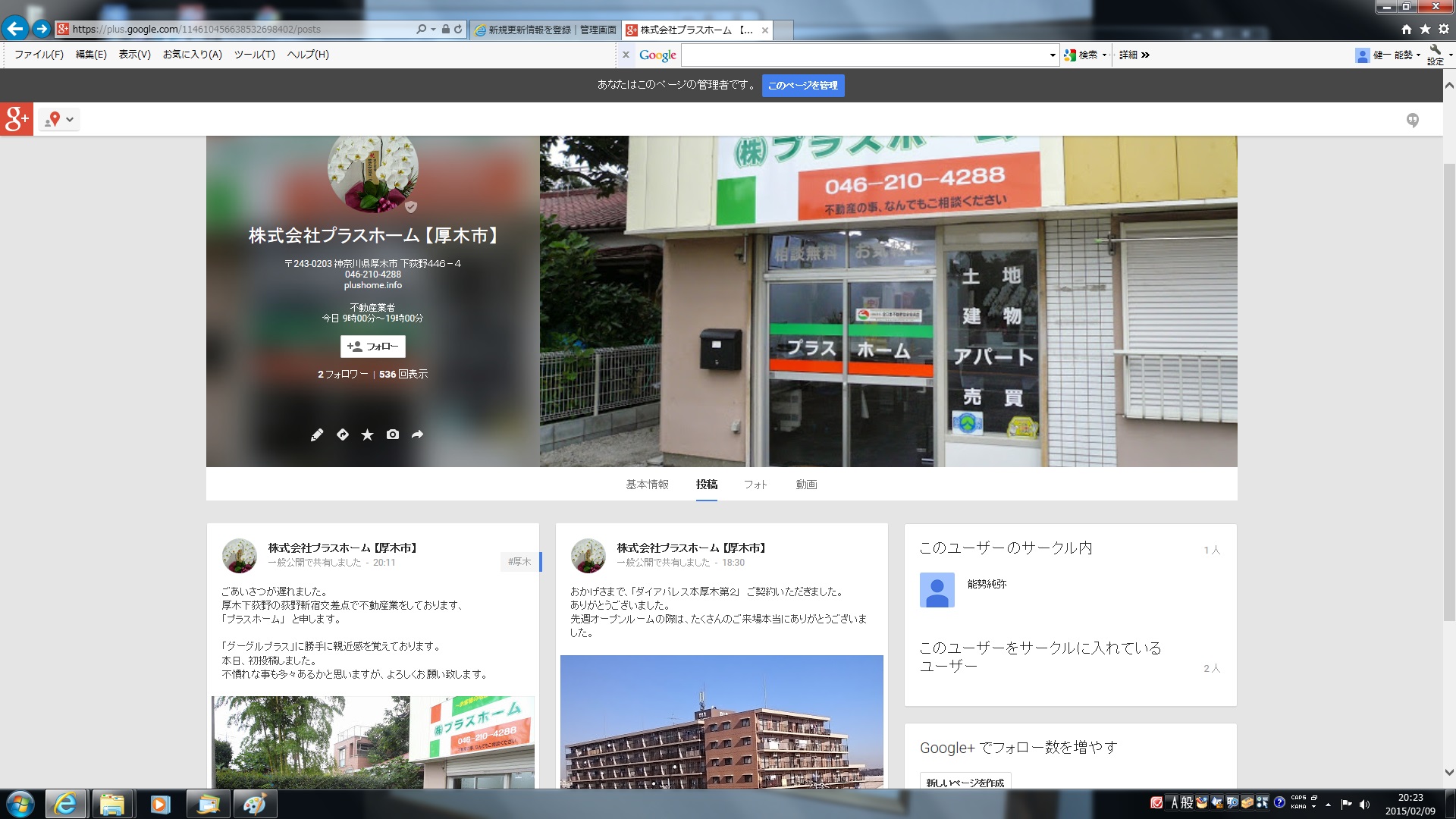The width and height of the screenshot is (1456, 819).
Task: Click the verified badge on profile photo
Action: point(411,207)
